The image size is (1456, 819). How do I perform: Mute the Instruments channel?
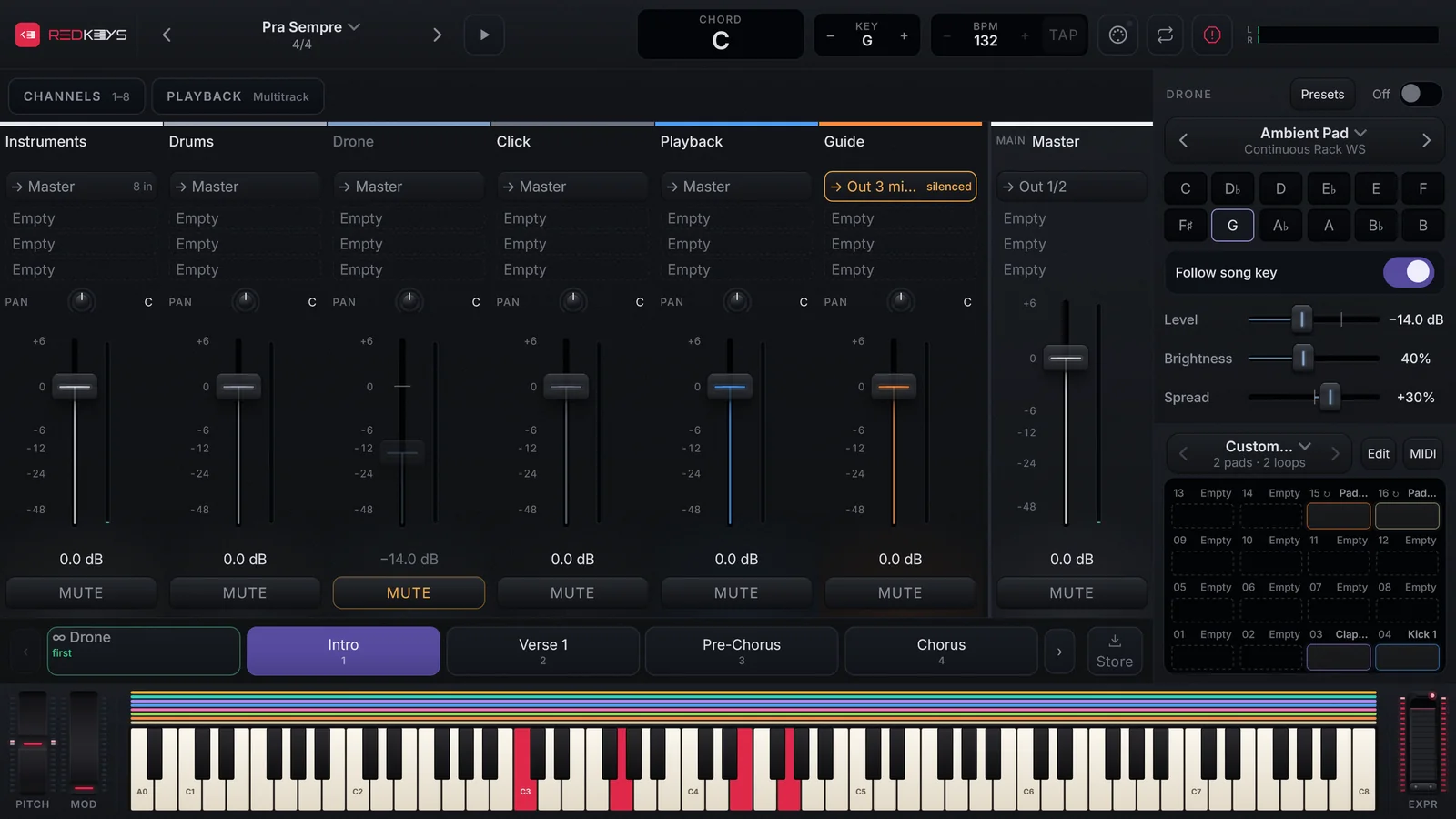point(81,592)
